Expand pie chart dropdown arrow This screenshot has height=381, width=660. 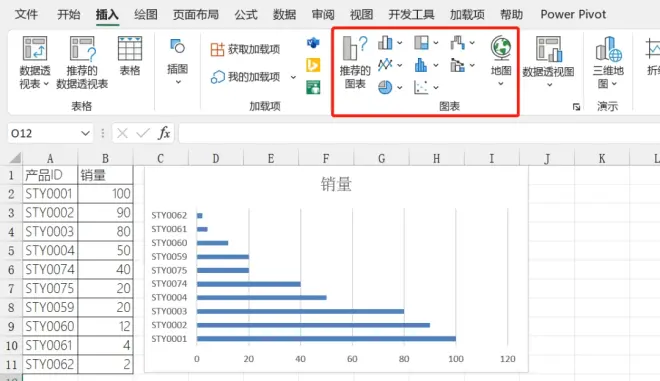(x=399, y=88)
